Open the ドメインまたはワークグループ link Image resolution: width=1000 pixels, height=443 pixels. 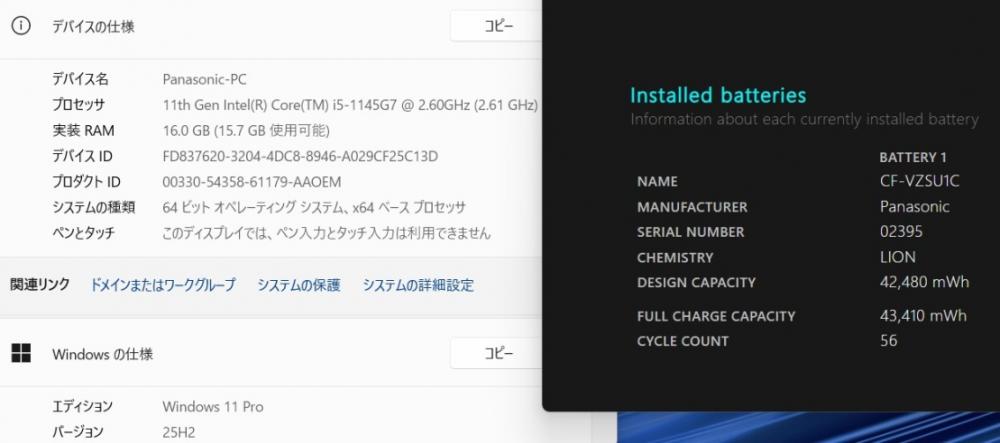pyautogui.click(x=163, y=285)
